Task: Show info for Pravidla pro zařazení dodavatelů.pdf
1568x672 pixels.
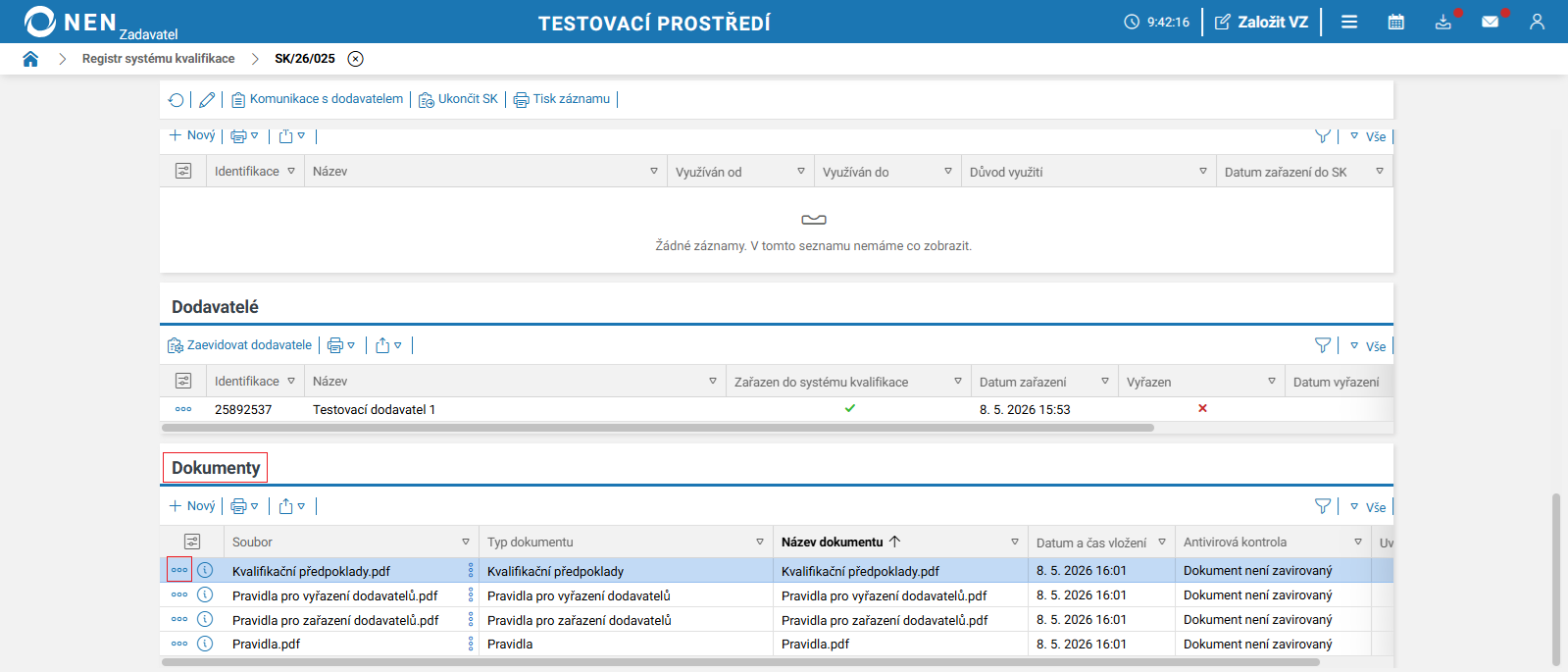Action: [205, 619]
